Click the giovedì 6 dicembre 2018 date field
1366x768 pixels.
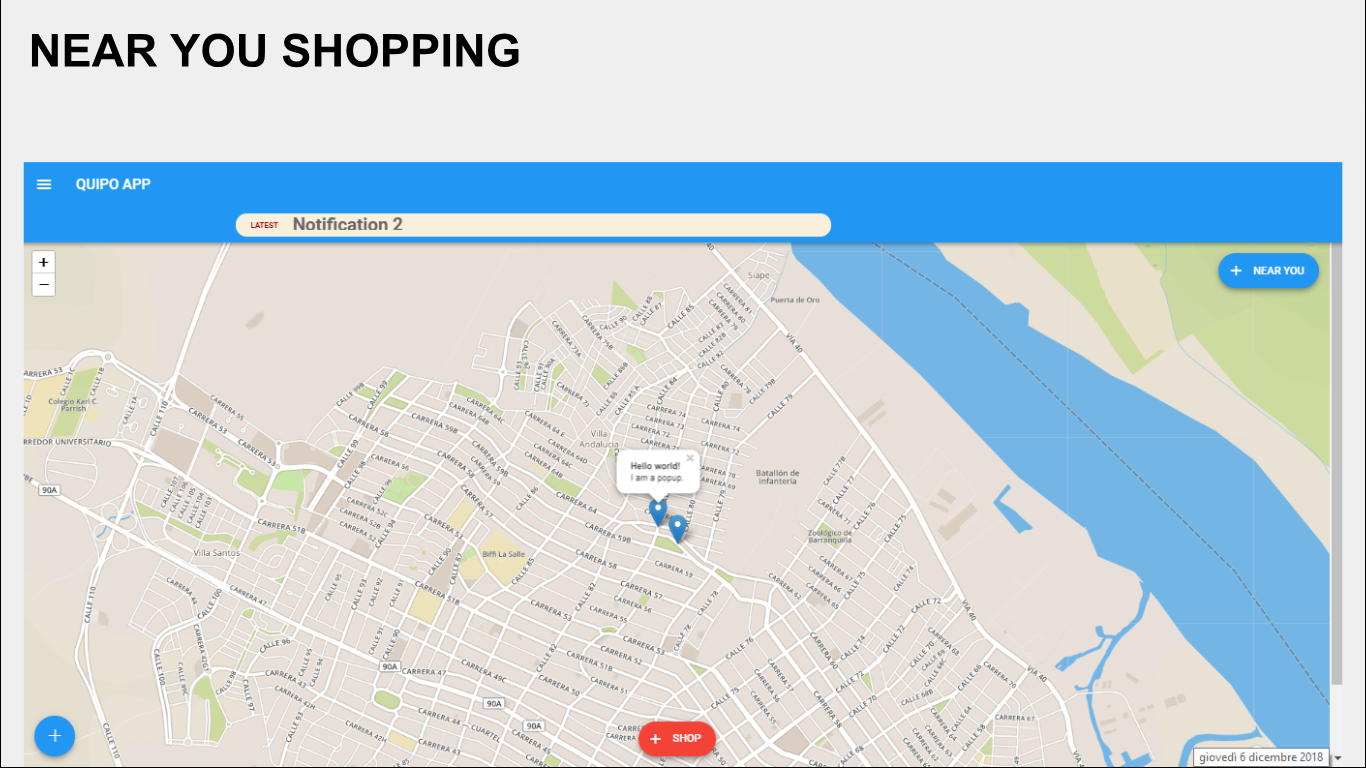click(x=1261, y=758)
